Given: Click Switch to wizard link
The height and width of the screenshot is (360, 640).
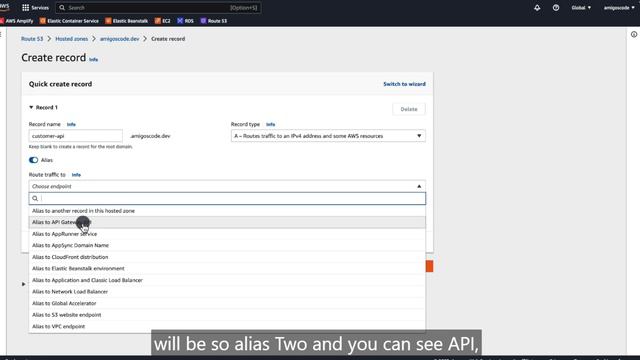Looking at the screenshot, I should click(x=404, y=84).
